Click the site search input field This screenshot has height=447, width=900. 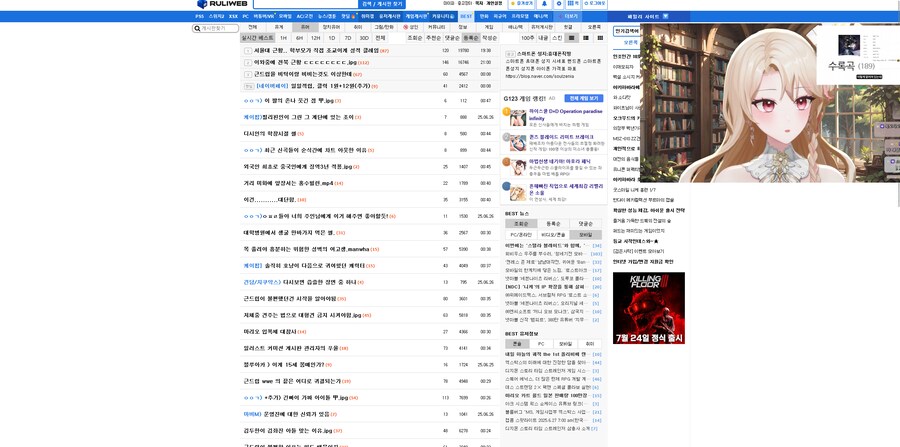[x=306, y=4]
